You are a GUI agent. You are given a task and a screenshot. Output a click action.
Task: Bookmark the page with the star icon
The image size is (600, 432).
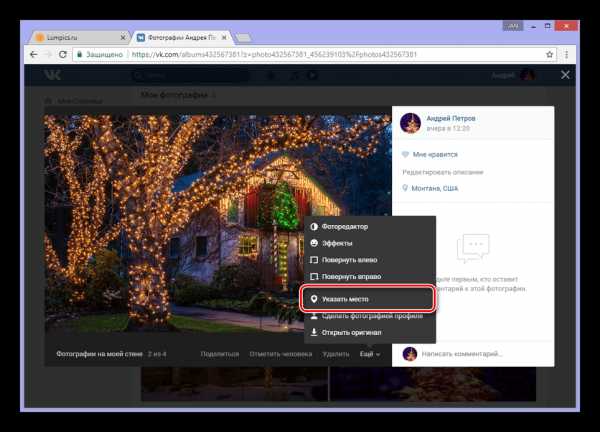[x=549, y=54]
